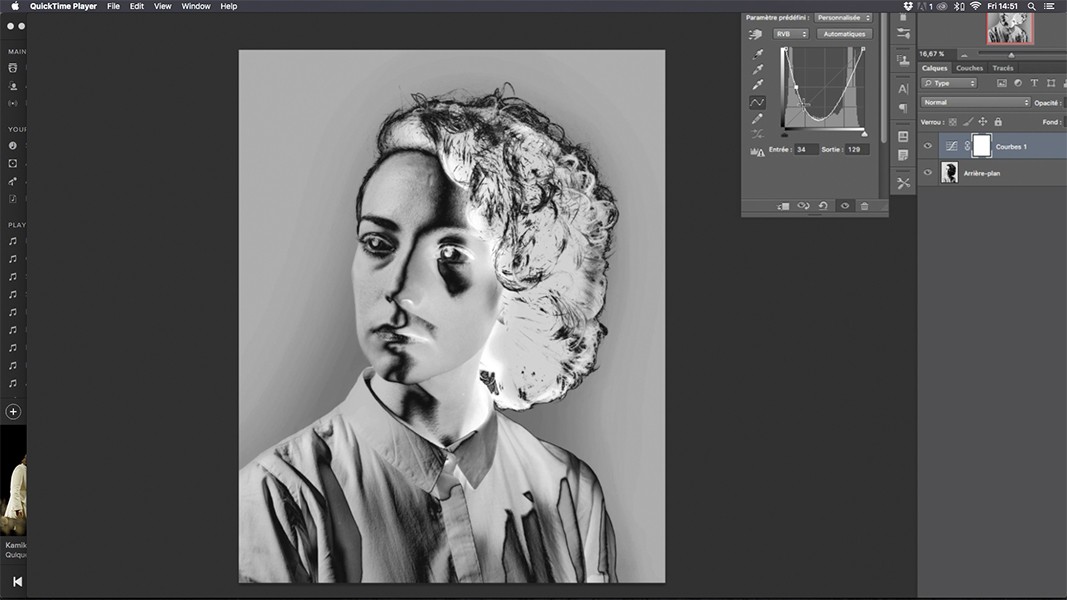Image resolution: width=1067 pixels, height=600 pixels.
Task: Click the add plus button in the left sidebar
Action: point(13,412)
